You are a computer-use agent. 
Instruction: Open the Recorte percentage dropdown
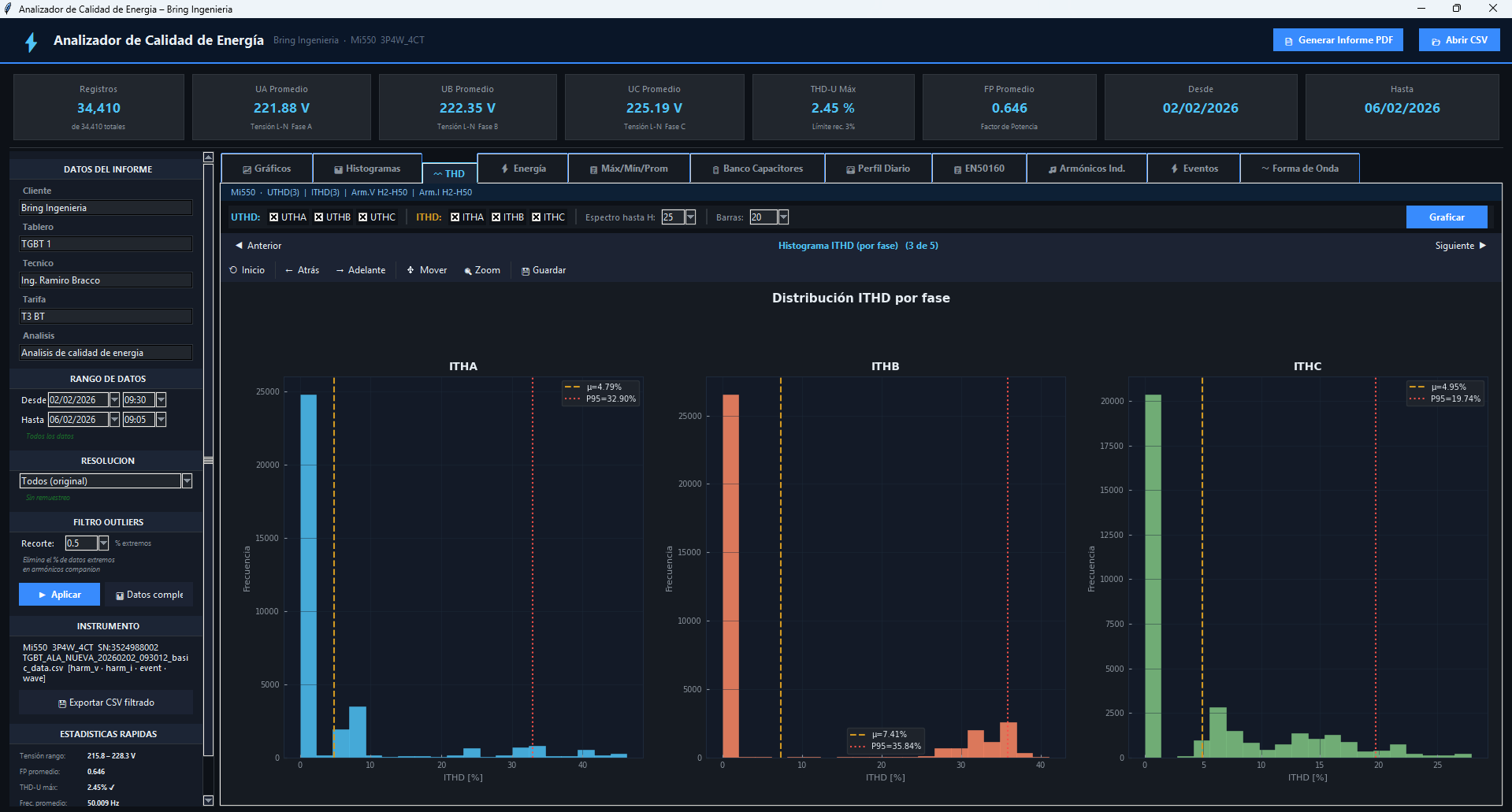[103, 543]
